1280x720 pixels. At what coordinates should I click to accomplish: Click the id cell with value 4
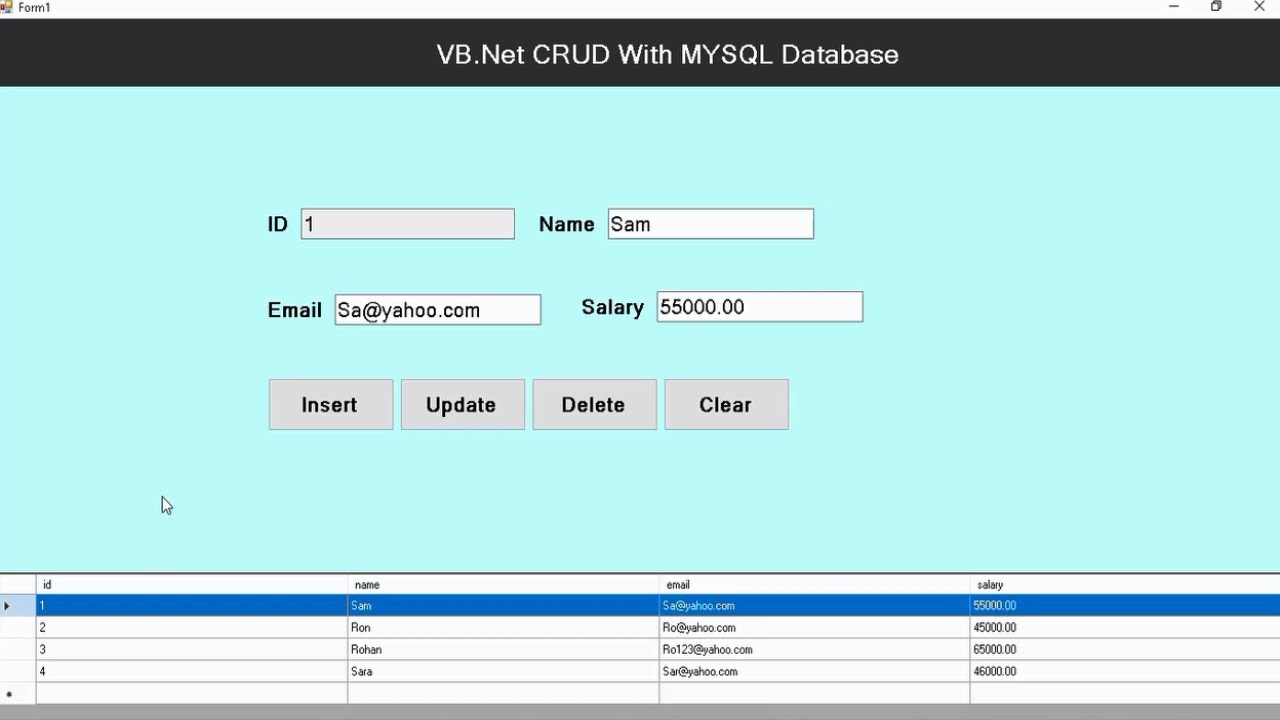[192, 672]
